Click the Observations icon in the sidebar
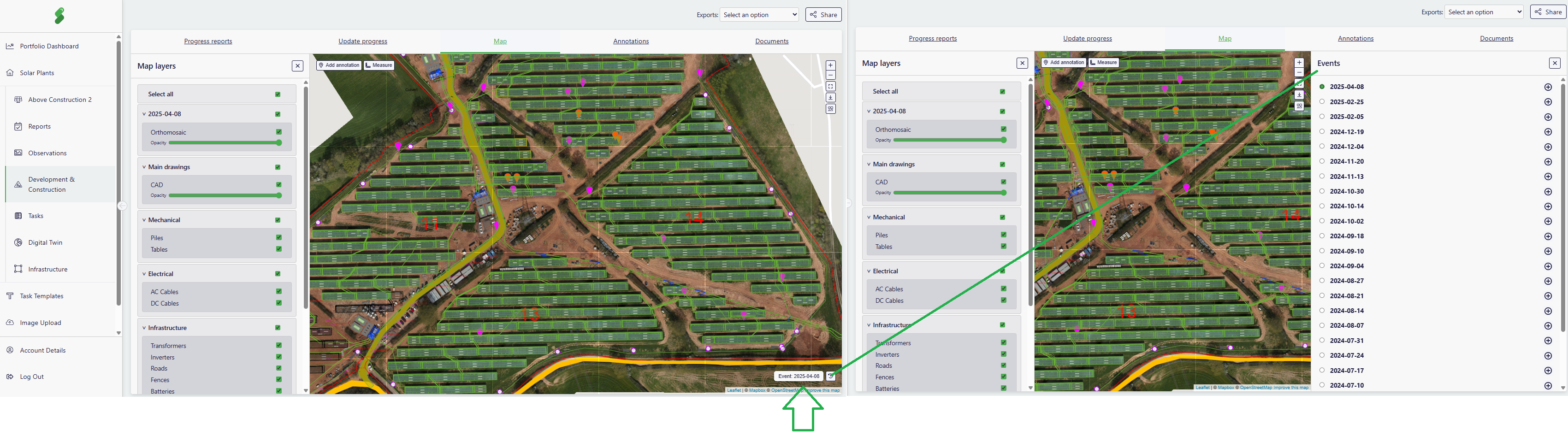Screen dimensions: 1568x436 coord(18,153)
